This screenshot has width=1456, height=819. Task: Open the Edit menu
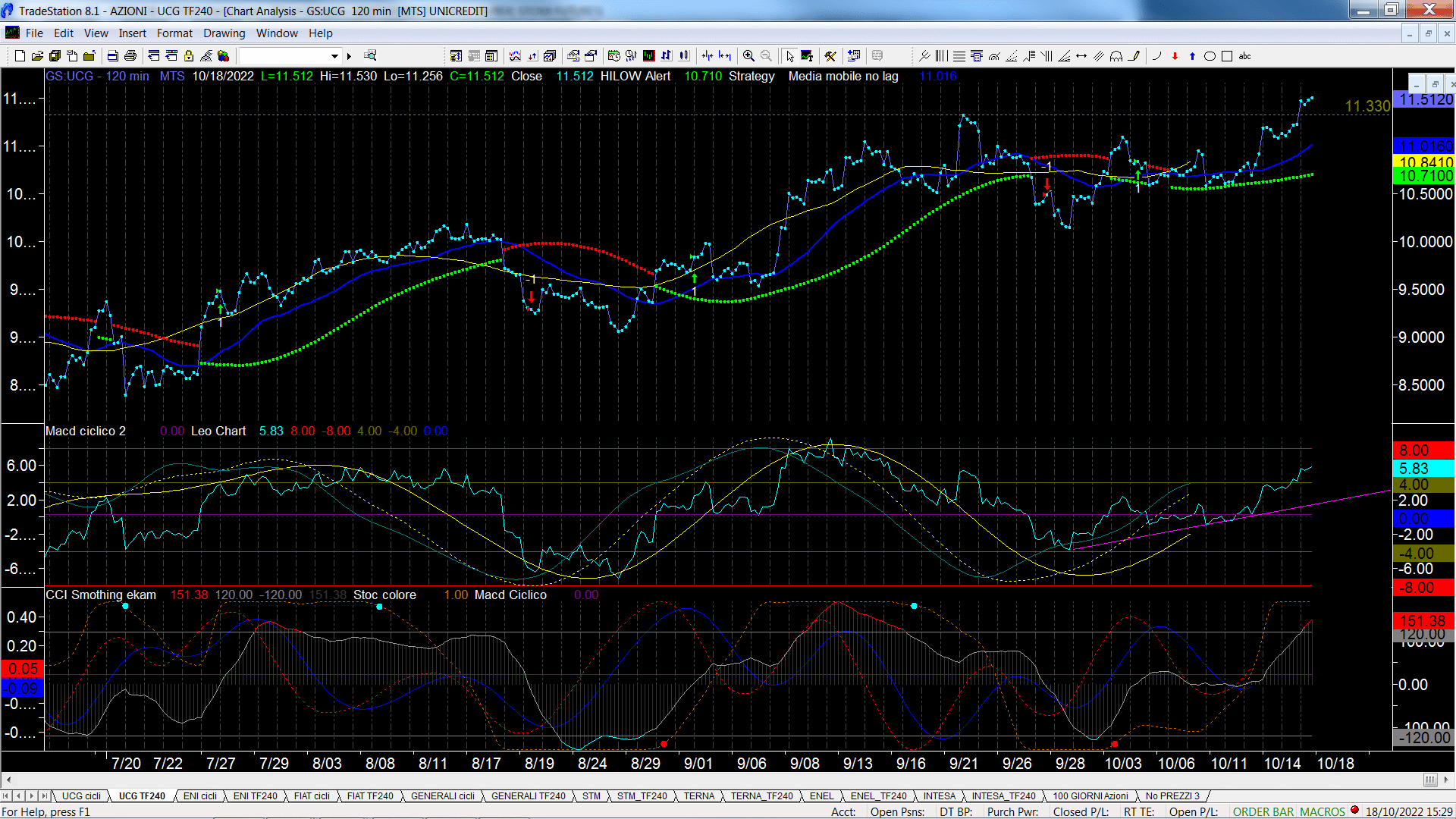(64, 33)
